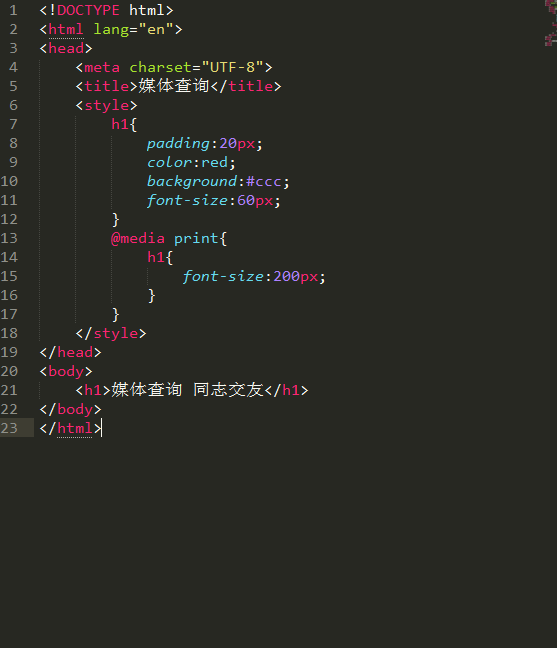Click the opening style tag
Screen dimensions: 557x648
tap(107, 105)
